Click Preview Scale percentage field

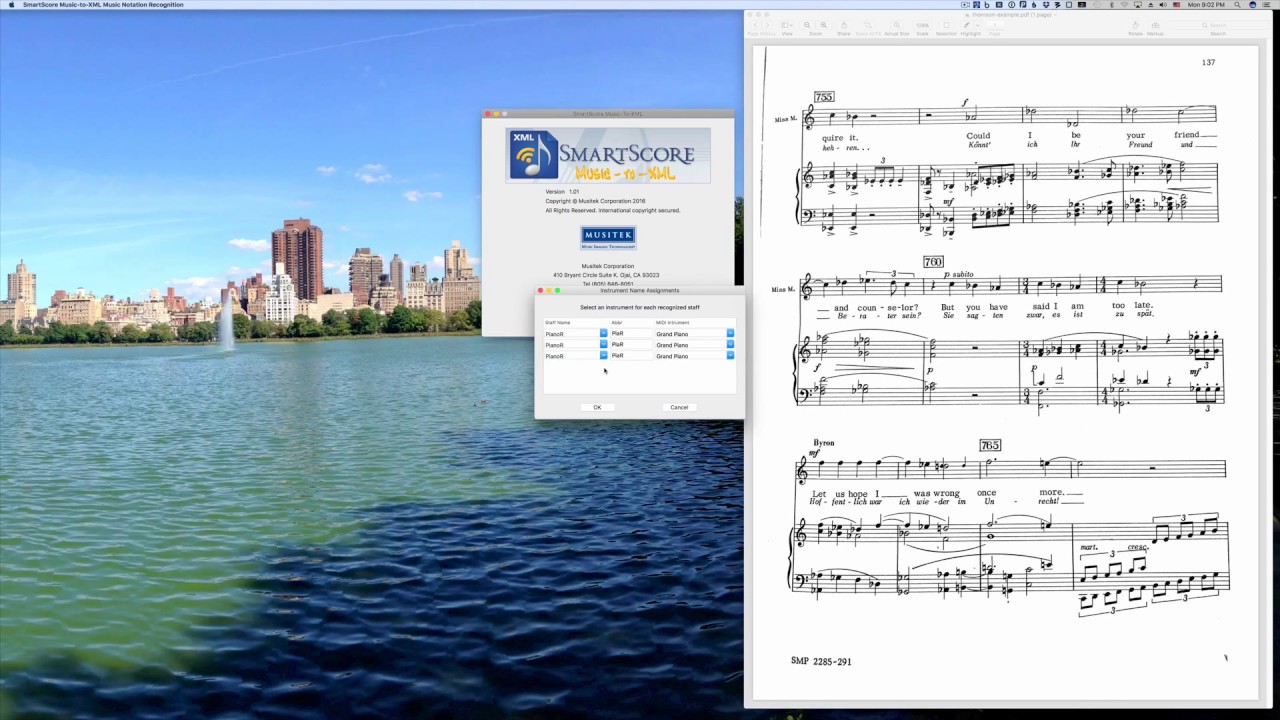922,25
